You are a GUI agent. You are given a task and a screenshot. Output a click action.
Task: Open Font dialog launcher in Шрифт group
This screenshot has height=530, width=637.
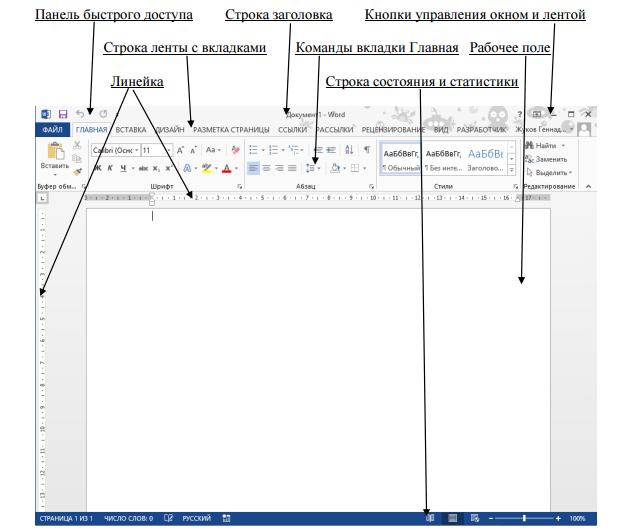240,186
